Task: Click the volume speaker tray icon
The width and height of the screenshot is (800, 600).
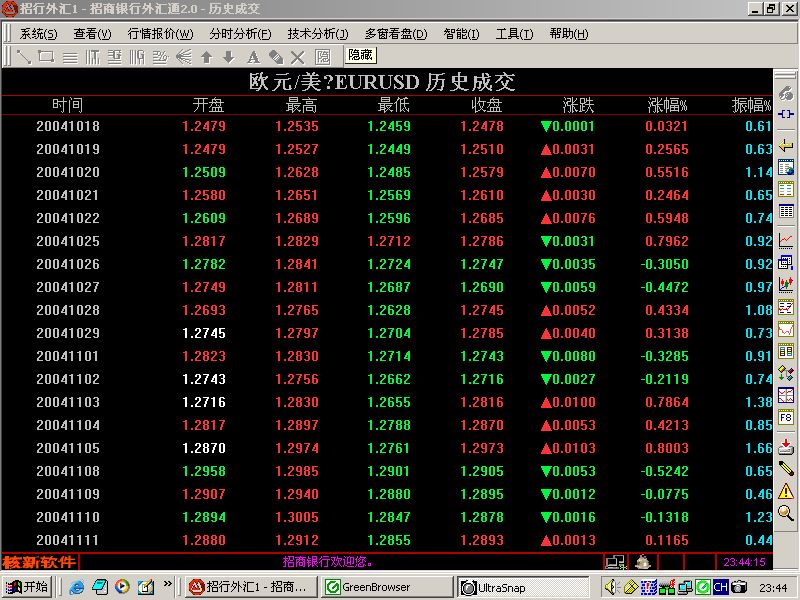Action: [611, 587]
